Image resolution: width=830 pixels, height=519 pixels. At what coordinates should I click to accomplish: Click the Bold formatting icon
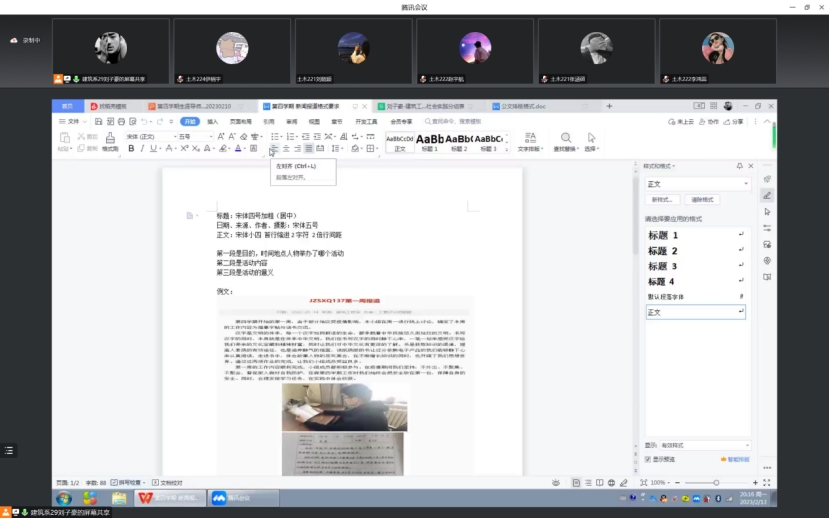tap(131, 148)
